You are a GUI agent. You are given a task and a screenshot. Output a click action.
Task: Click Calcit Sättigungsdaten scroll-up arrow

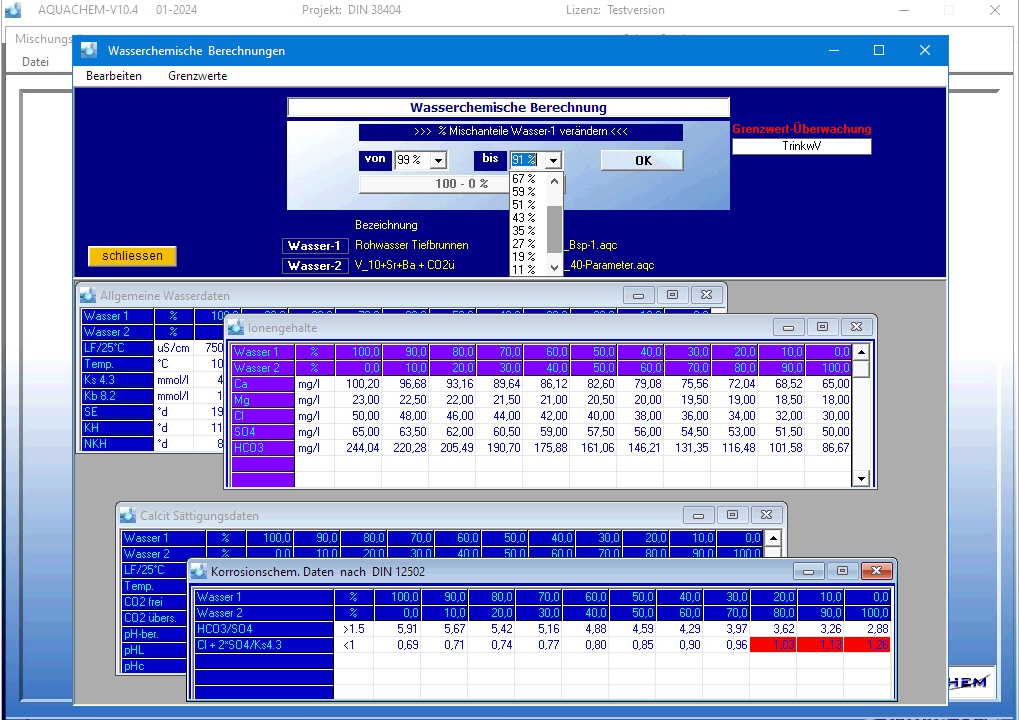pyautogui.click(x=773, y=538)
